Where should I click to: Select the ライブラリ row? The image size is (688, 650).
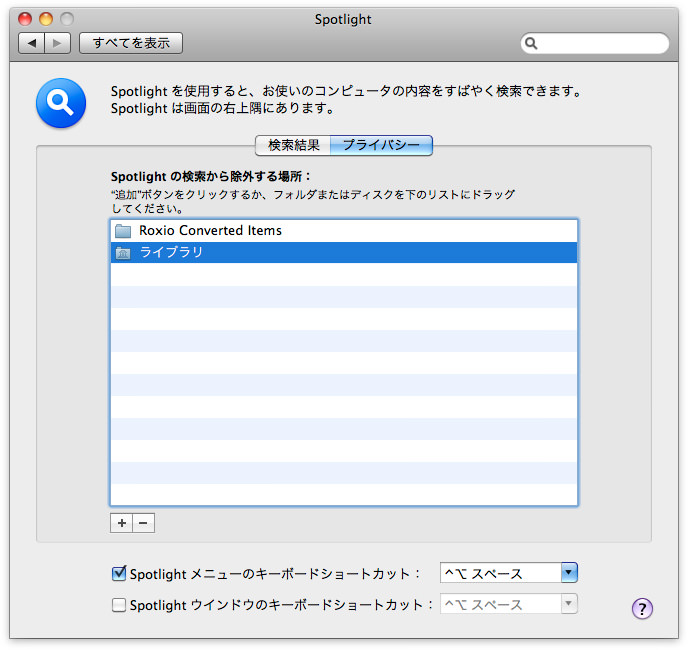pos(344,252)
